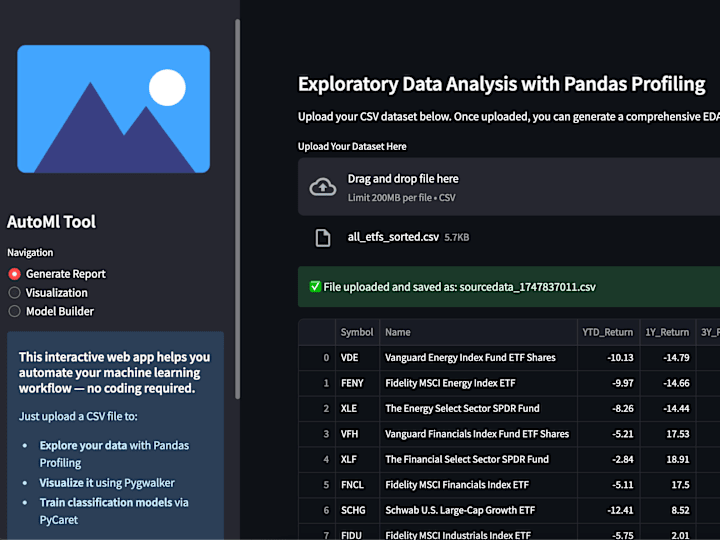Click the FNCL symbol cell
Image resolution: width=720 pixels, height=540 pixels.
[357, 485]
